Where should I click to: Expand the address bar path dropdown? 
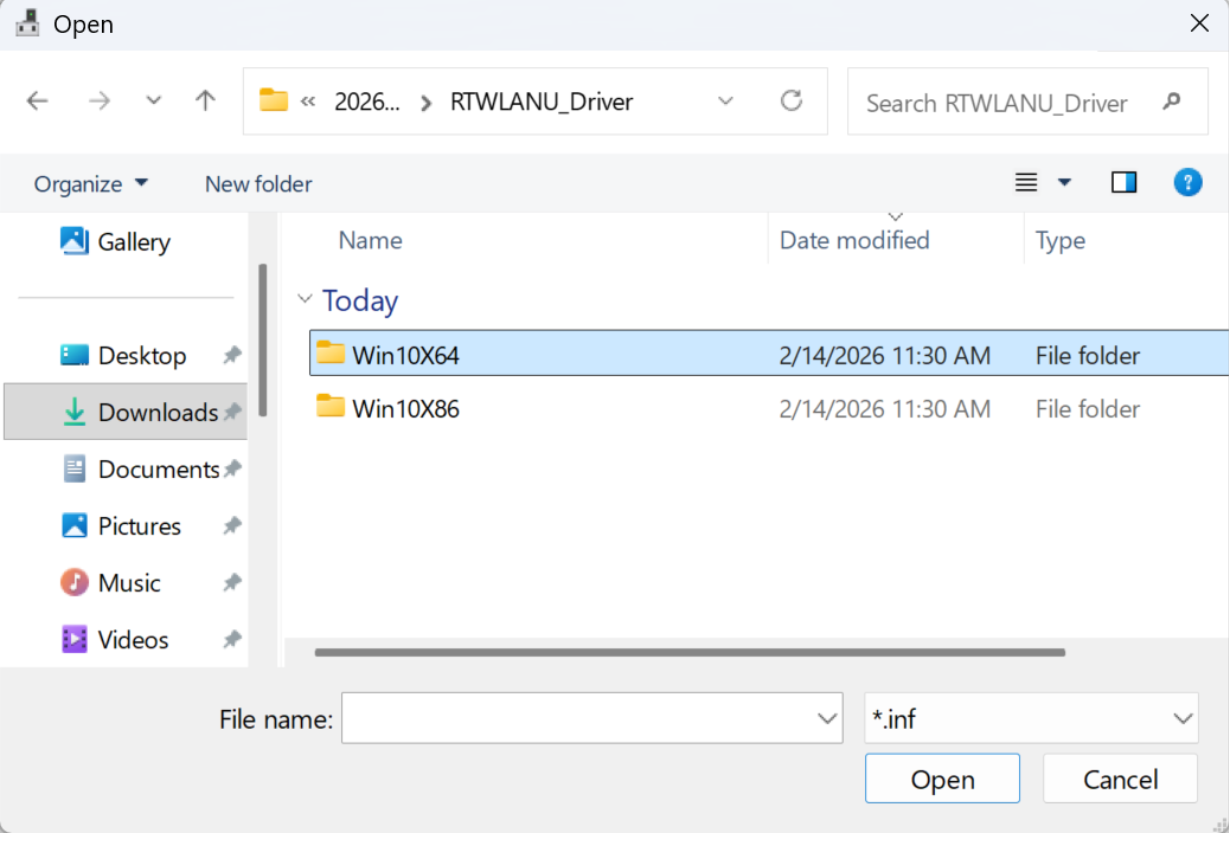click(x=726, y=101)
